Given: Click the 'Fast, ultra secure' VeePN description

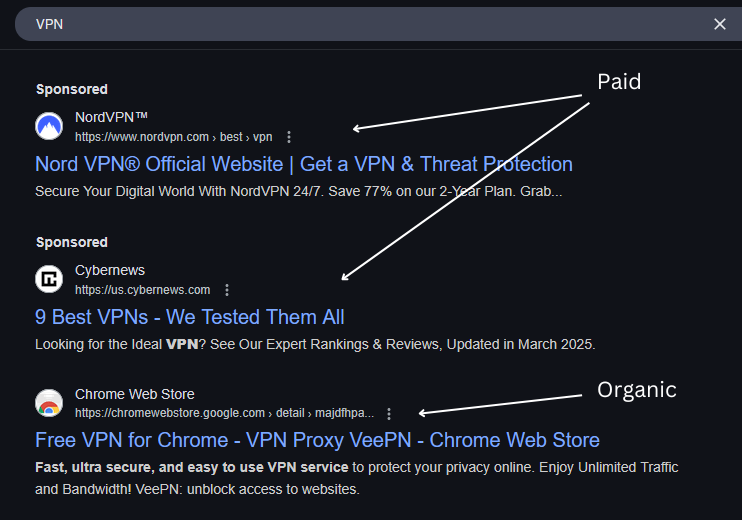Looking at the screenshot, I should point(357,478).
